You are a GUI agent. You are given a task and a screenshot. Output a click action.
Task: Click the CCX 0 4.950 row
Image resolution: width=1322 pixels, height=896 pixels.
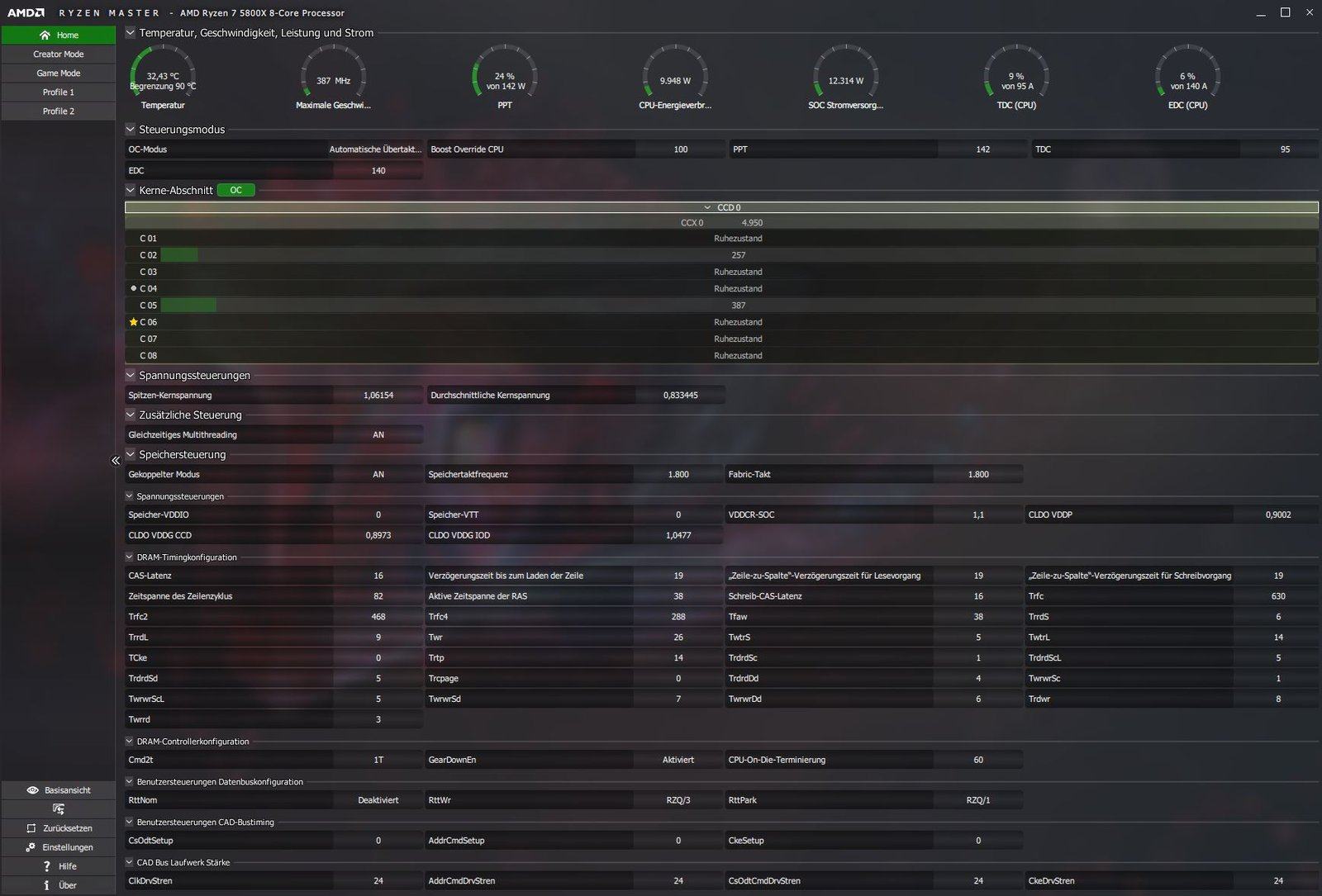(x=721, y=223)
